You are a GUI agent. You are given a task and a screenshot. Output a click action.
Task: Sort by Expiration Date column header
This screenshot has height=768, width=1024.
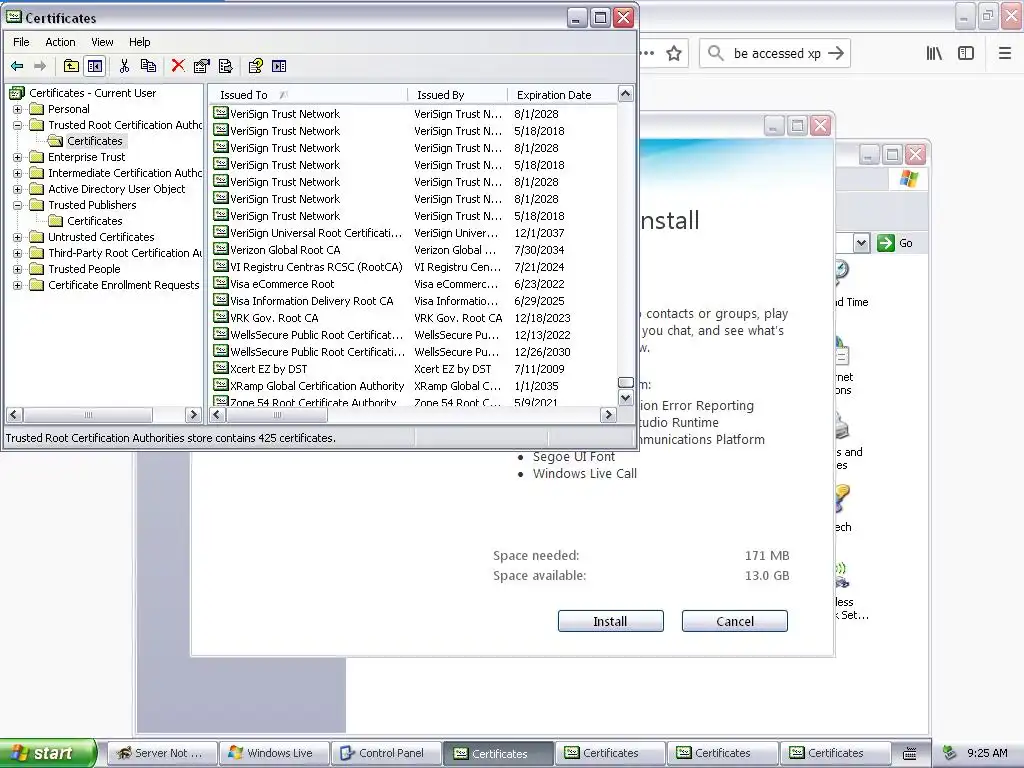pyautogui.click(x=562, y=95)
